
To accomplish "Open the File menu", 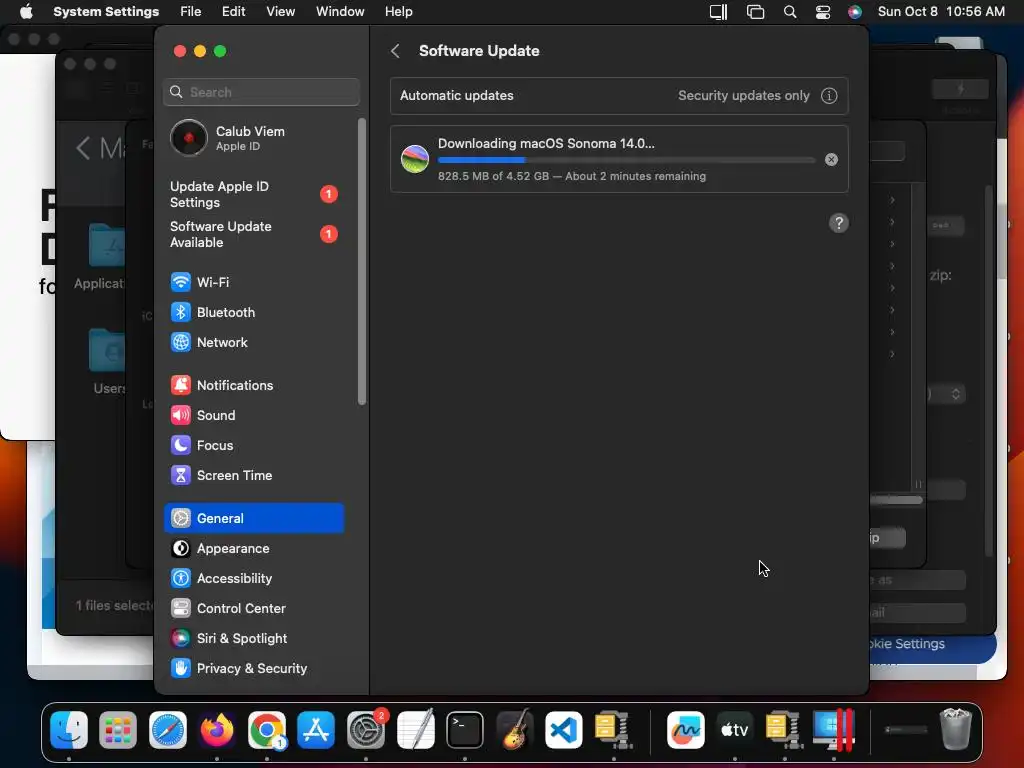I will [191, 12].
